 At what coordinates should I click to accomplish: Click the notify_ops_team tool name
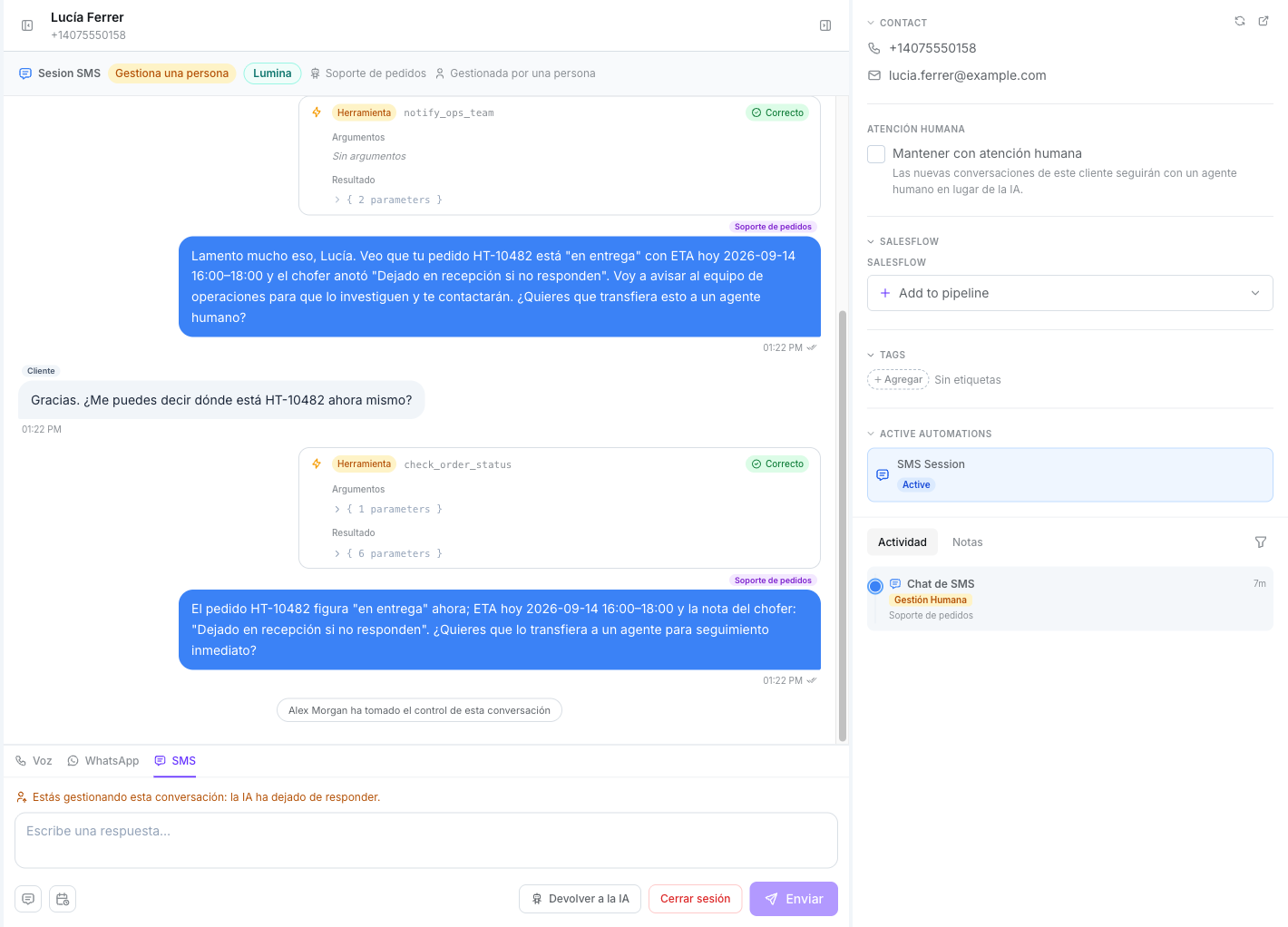pyautogui.click(x=449, y=112)
